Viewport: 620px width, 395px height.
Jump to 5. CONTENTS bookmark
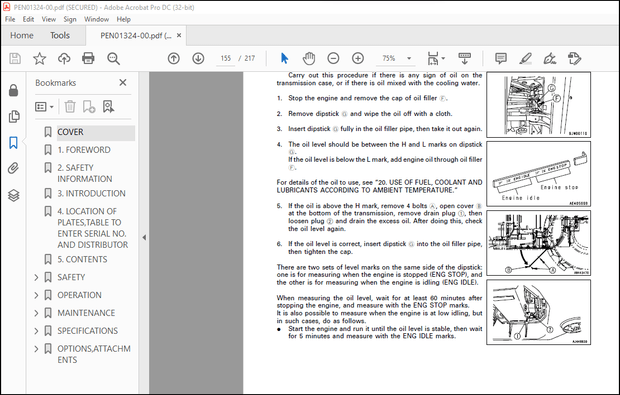pos(82,259)
